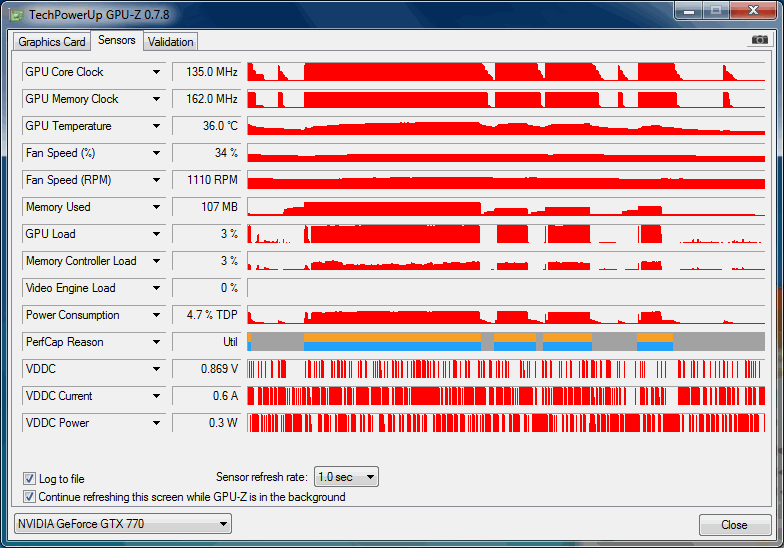Click the 4.7 % TDP value
Image resolution: width=784 pixels, height=548 pixels.
point(206,315)
